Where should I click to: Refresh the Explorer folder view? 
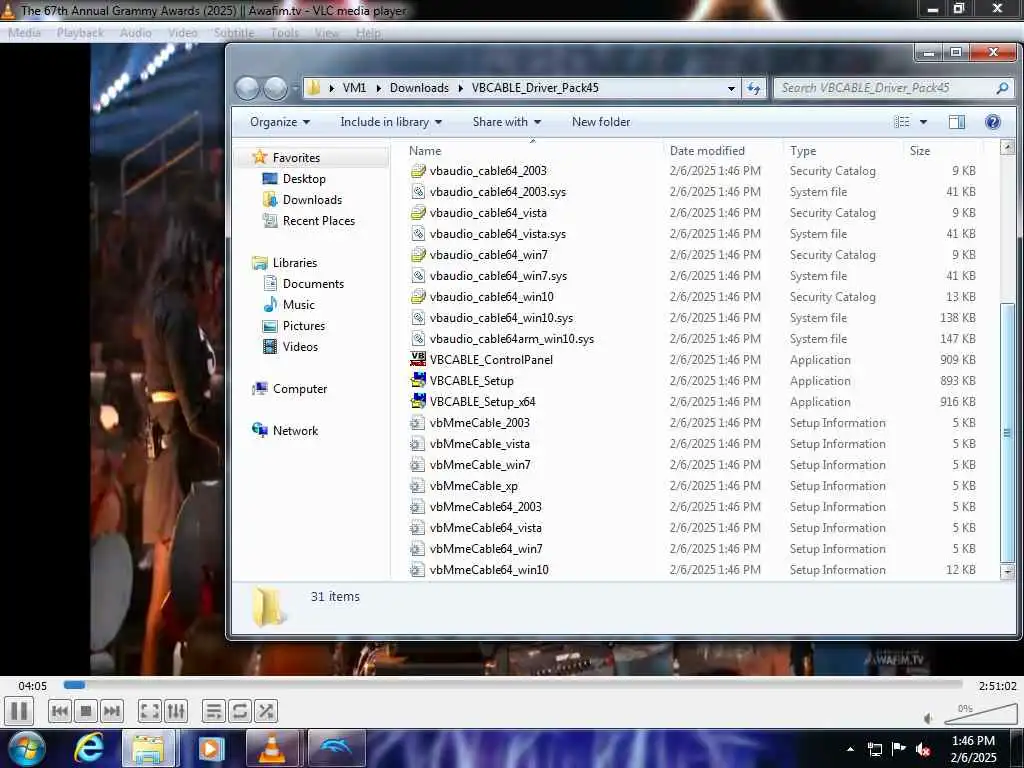[x=754, y=88]
